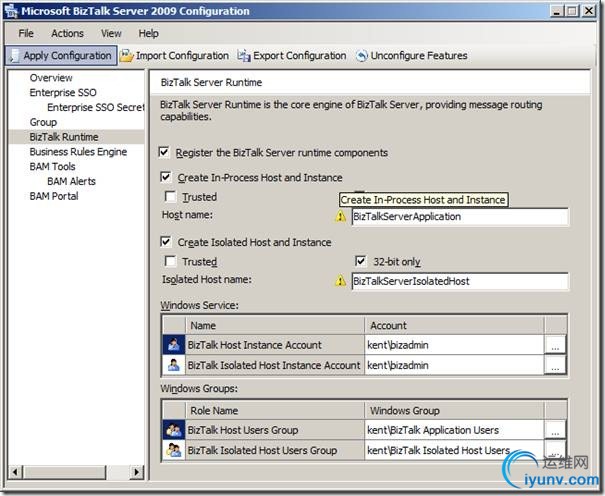
Task: Click the Apply Configuration toolbar icon
Action: 14,56
